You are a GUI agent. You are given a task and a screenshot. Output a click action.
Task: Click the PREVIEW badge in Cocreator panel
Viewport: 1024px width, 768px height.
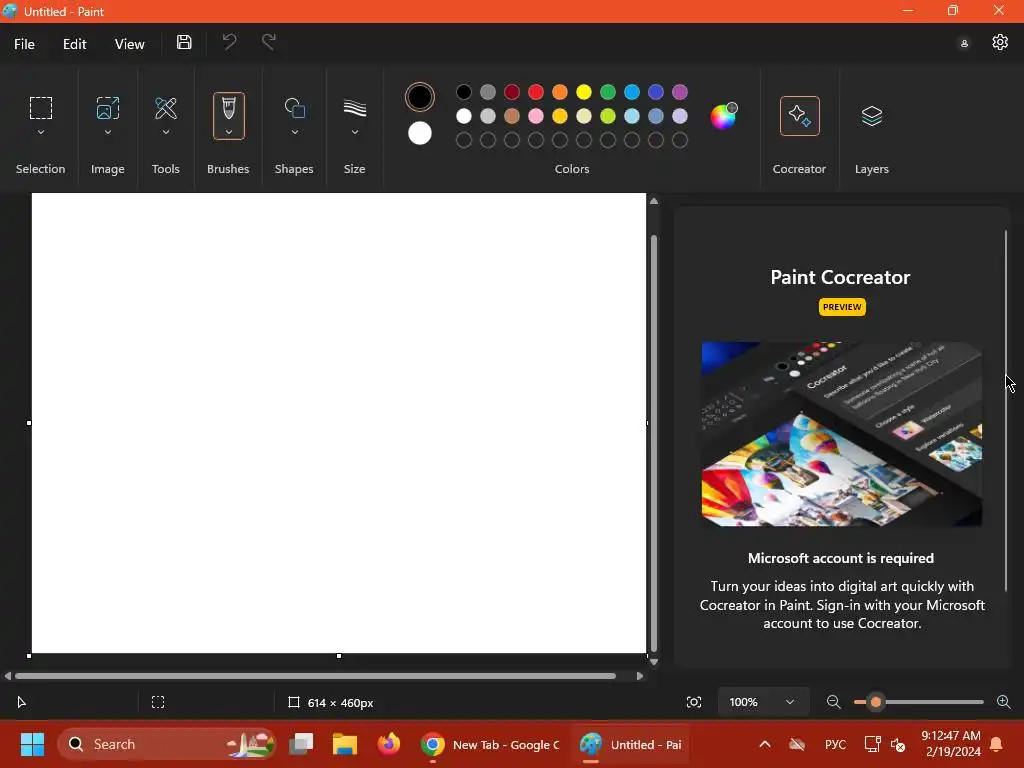coord(842,307)
